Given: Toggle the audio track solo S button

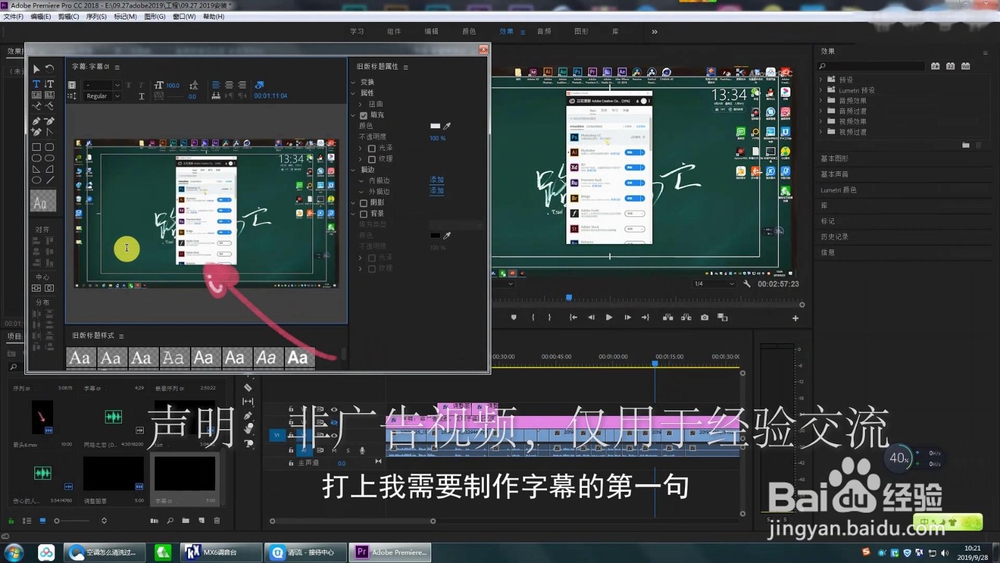Looking at the screenshot, I should coord(348,450).
